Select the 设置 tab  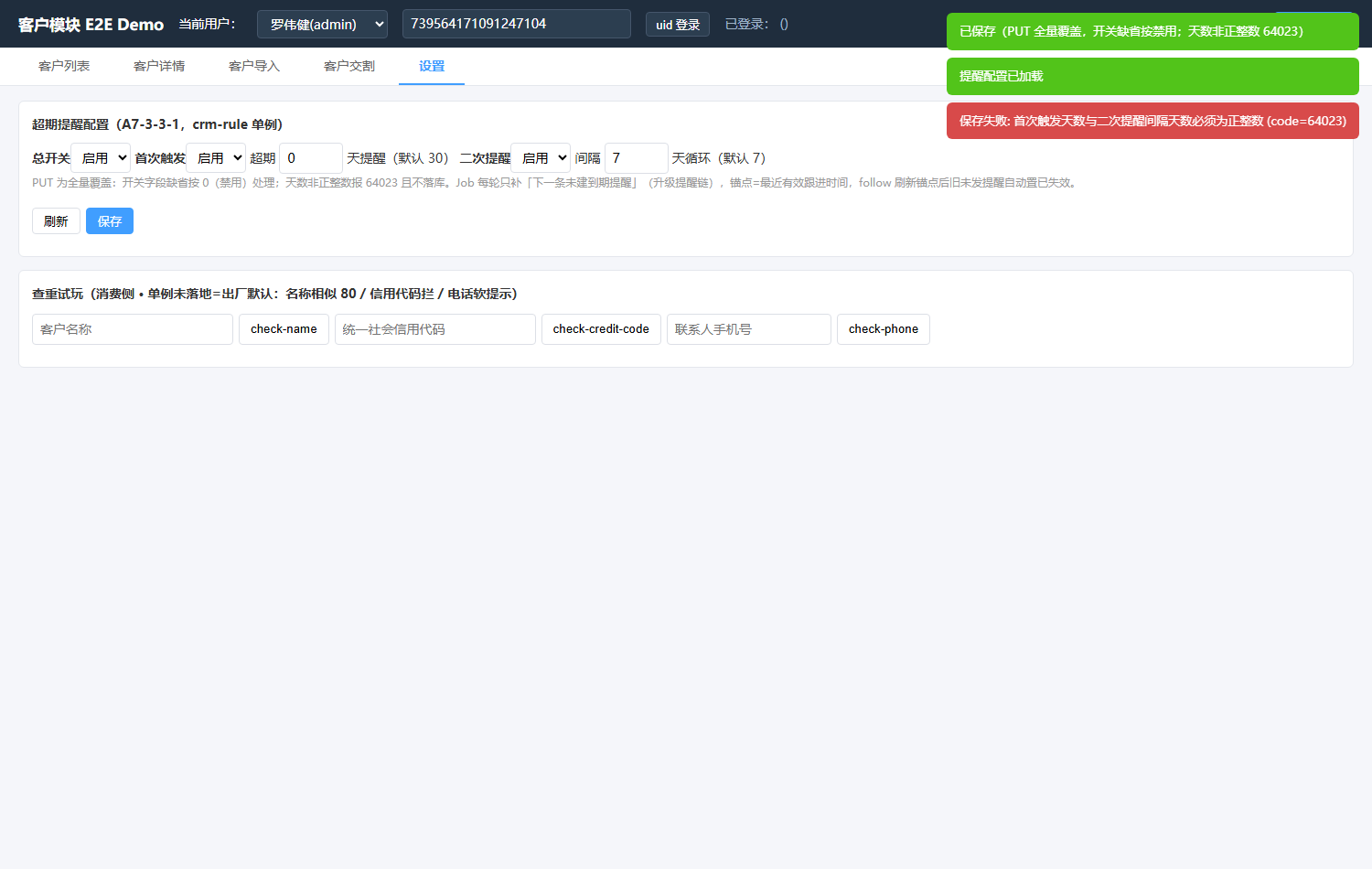[432, 66]
